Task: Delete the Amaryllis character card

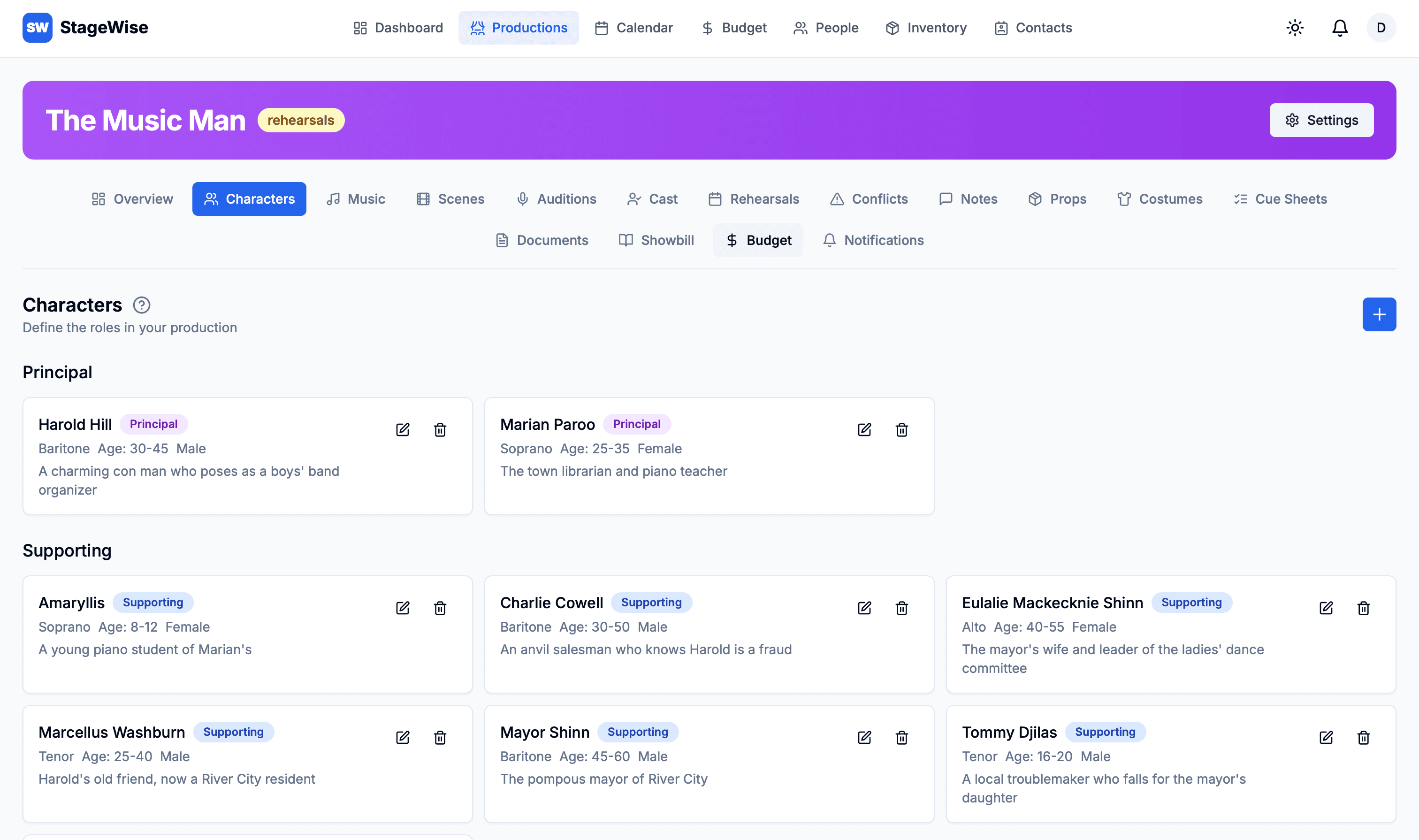Action: [440, 608]
